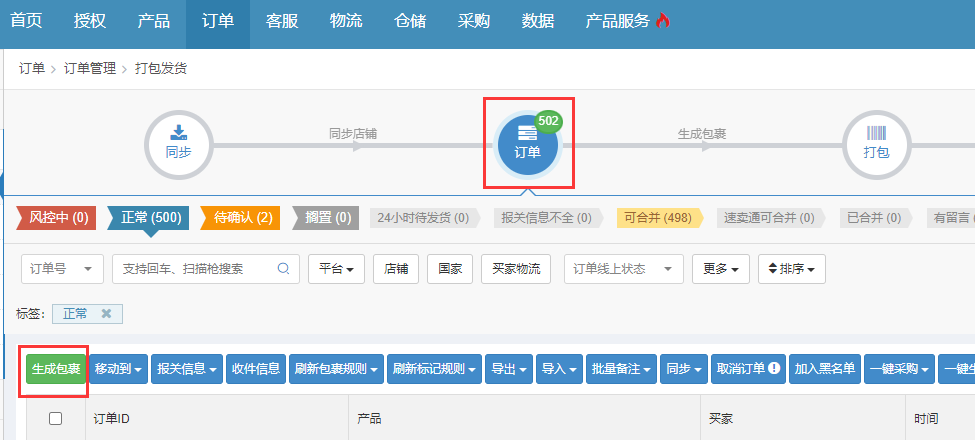Open the 客服 menu
This screenshot has width=975, height=440.
[x=282, y=21]
